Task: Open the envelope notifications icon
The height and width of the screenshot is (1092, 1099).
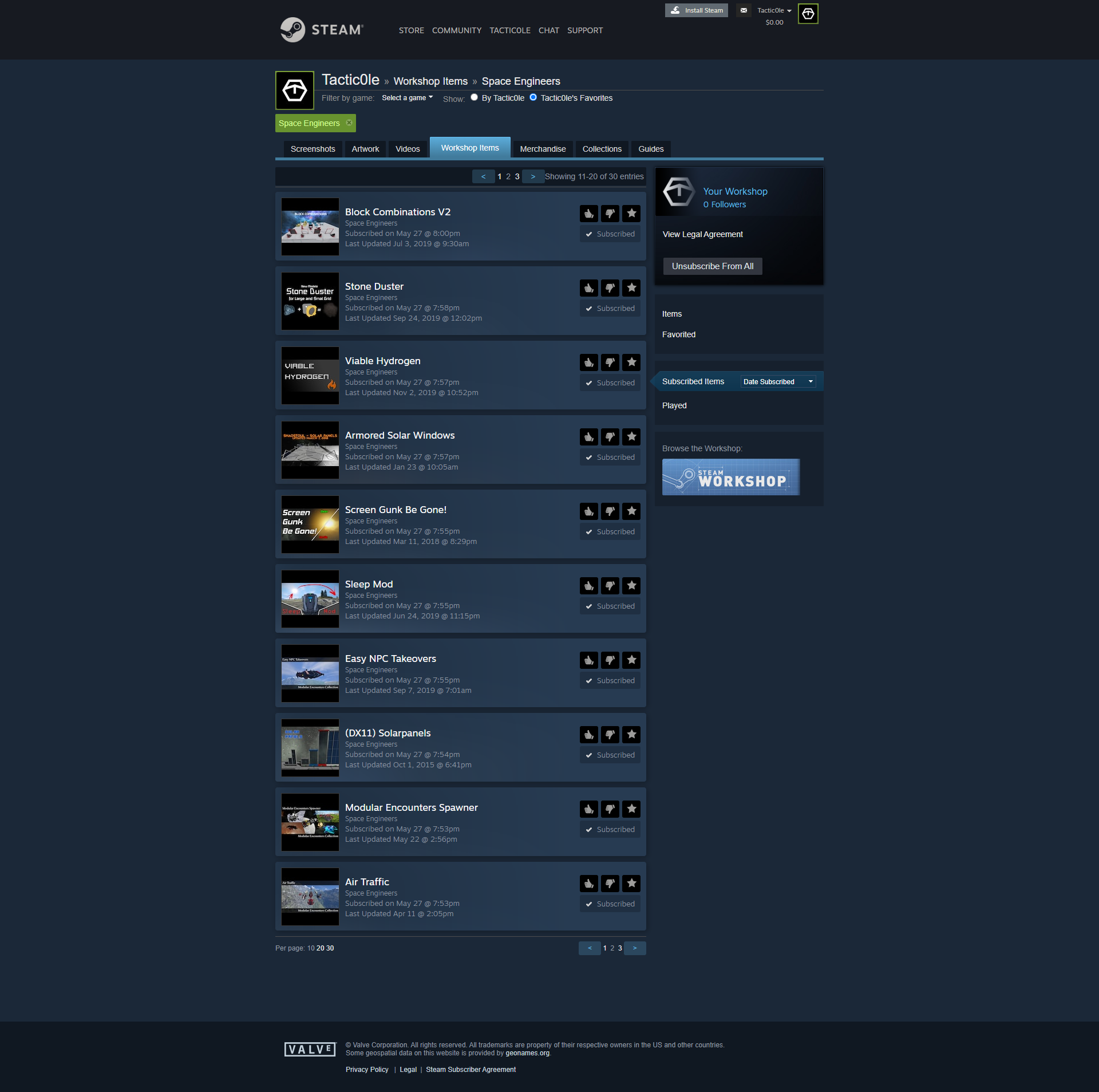Action: click(x=744, y=10)
